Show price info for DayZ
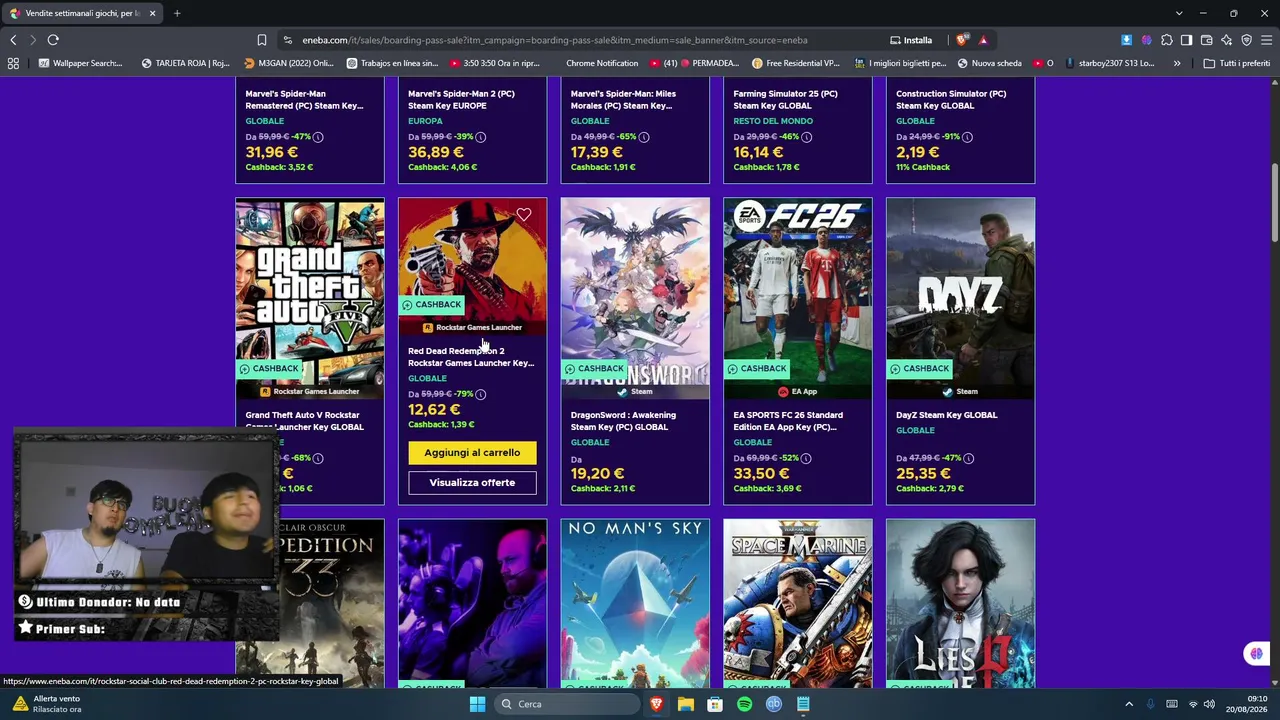1280x720 pixels. [968, 458]
